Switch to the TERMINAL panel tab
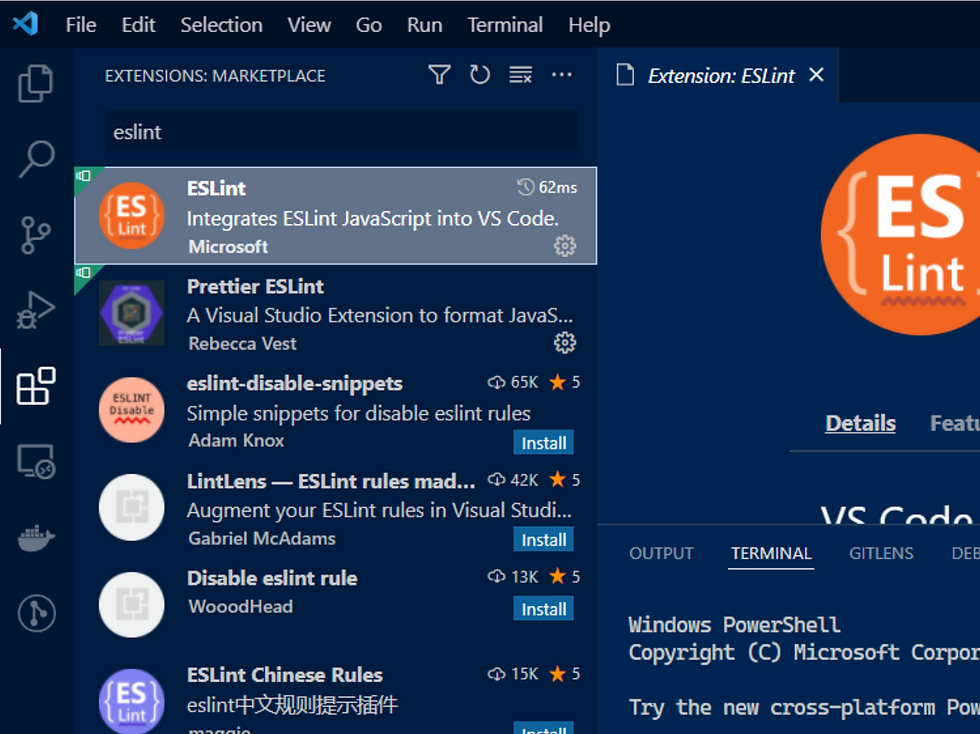980x734 pixels. click(x=771, y=553)
